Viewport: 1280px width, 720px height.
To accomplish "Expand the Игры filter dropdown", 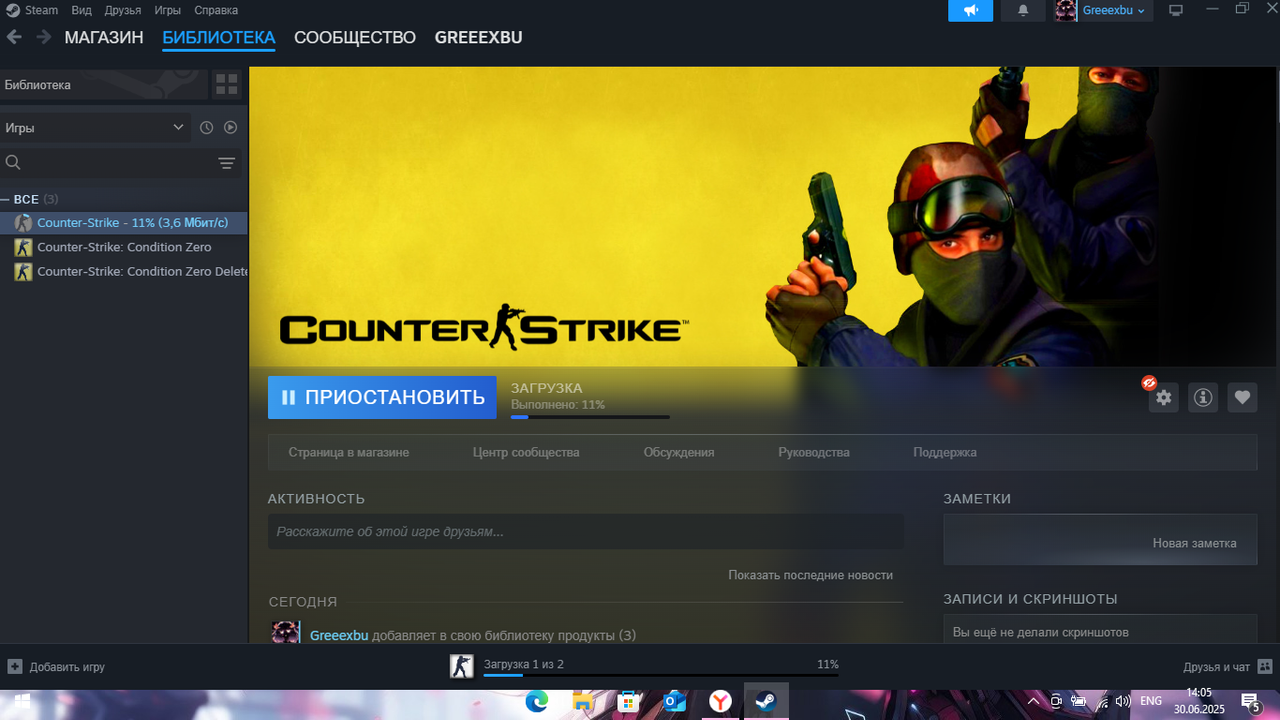I will [x=95, y=128].
